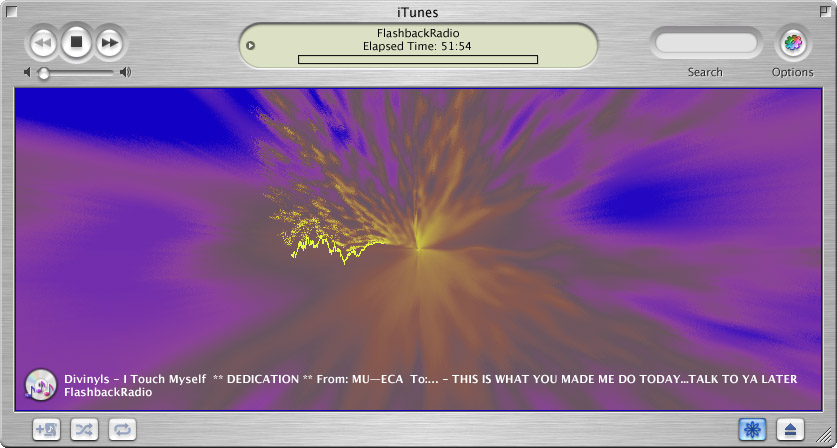
Task: Click the low volume speaker icon
Action: coord(28,72)
